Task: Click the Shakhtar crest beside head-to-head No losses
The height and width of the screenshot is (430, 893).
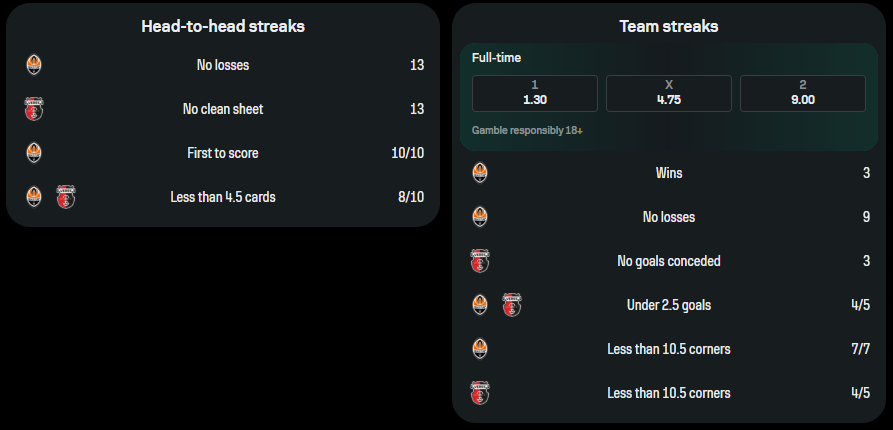Action: [34, 65]
